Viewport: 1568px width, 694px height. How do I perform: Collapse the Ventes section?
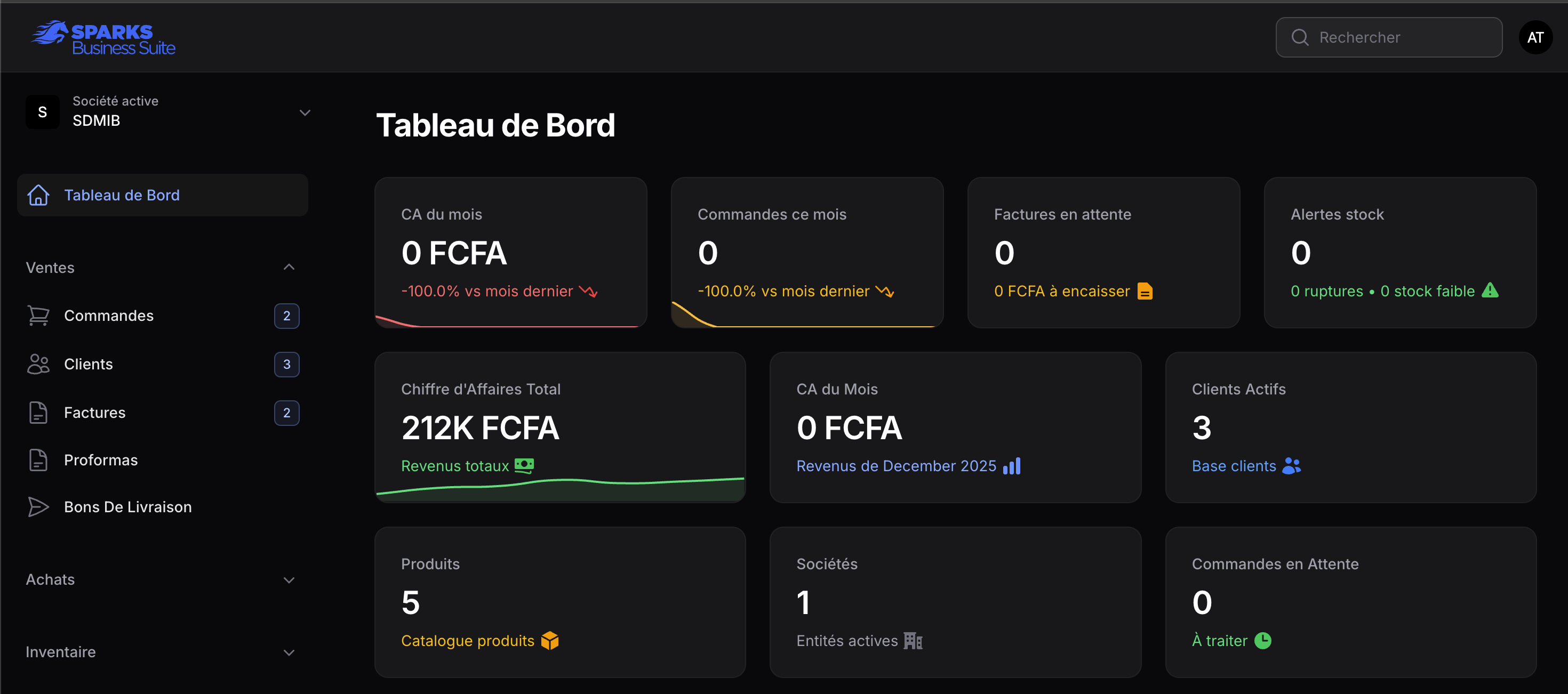pyautogui.click(x=289, y=267)
